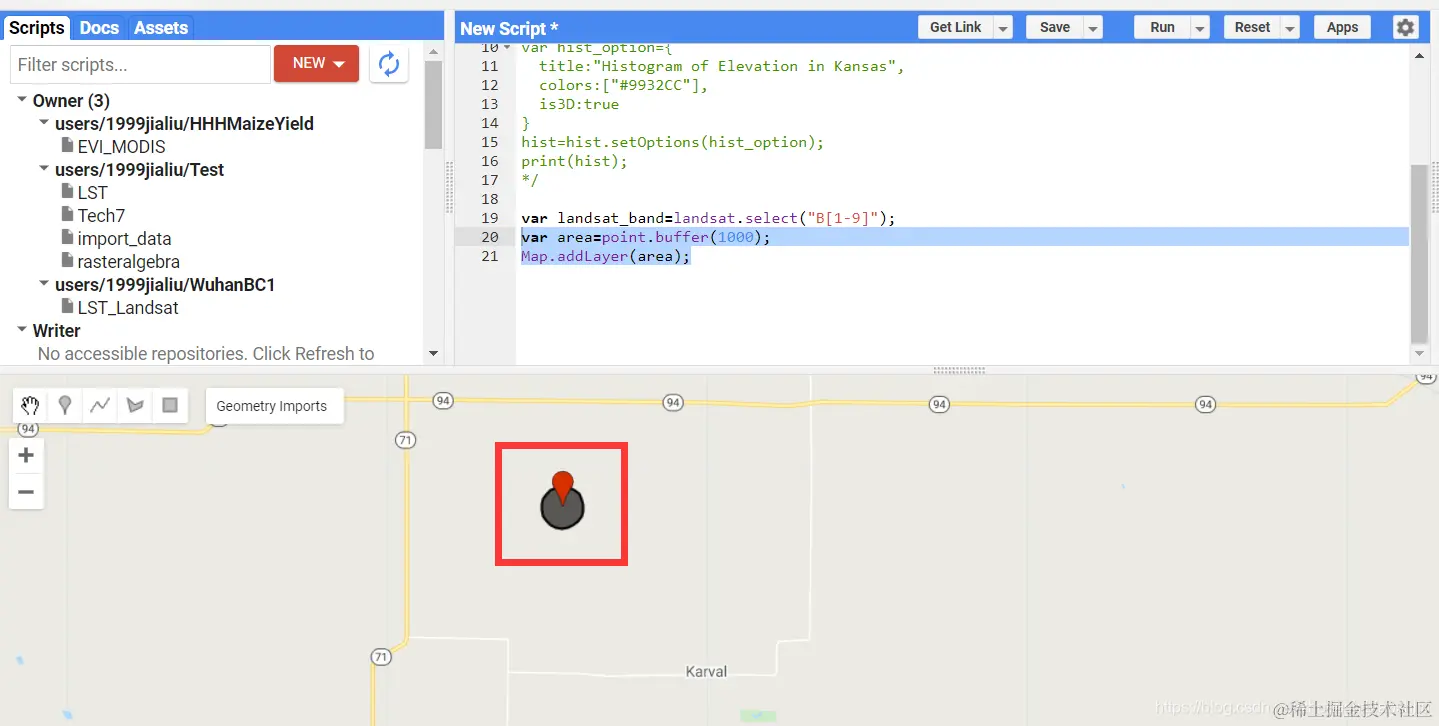Click the scripts panel scrollbar thumb
Image resolution: width=1439 pixels, height=726 pixels.
(x=433, y=104)
